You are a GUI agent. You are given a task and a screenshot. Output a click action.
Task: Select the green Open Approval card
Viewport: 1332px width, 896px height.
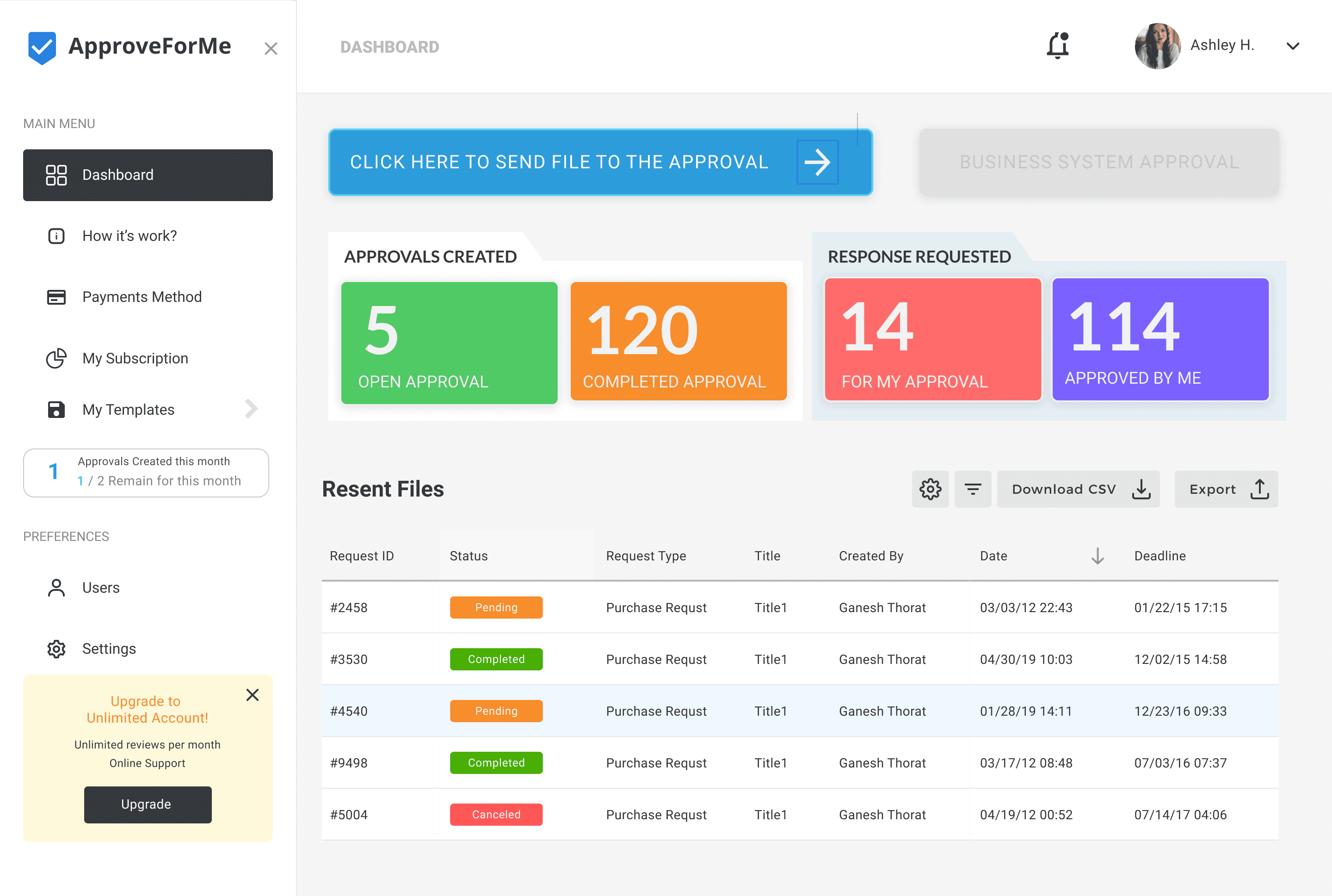coord(449,343)
